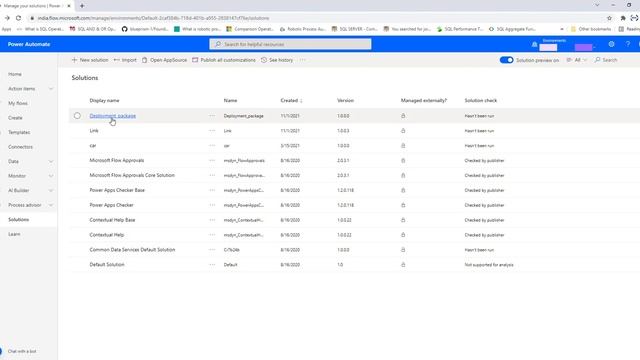The image size is (640, 360).
Task: Sort by the Display name column header
Action: [x=104, y=100]
